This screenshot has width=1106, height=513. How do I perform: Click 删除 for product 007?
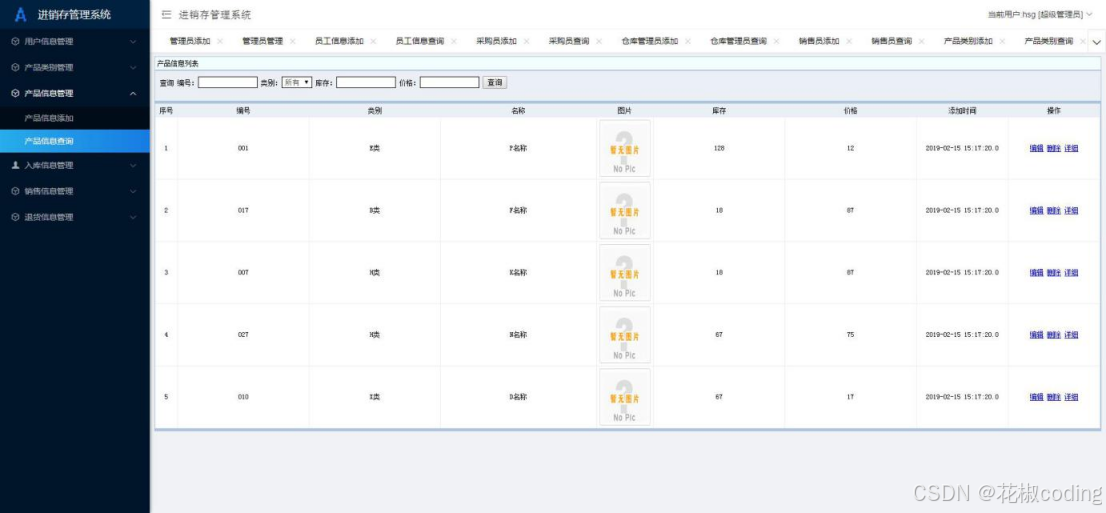point(1054,273)
